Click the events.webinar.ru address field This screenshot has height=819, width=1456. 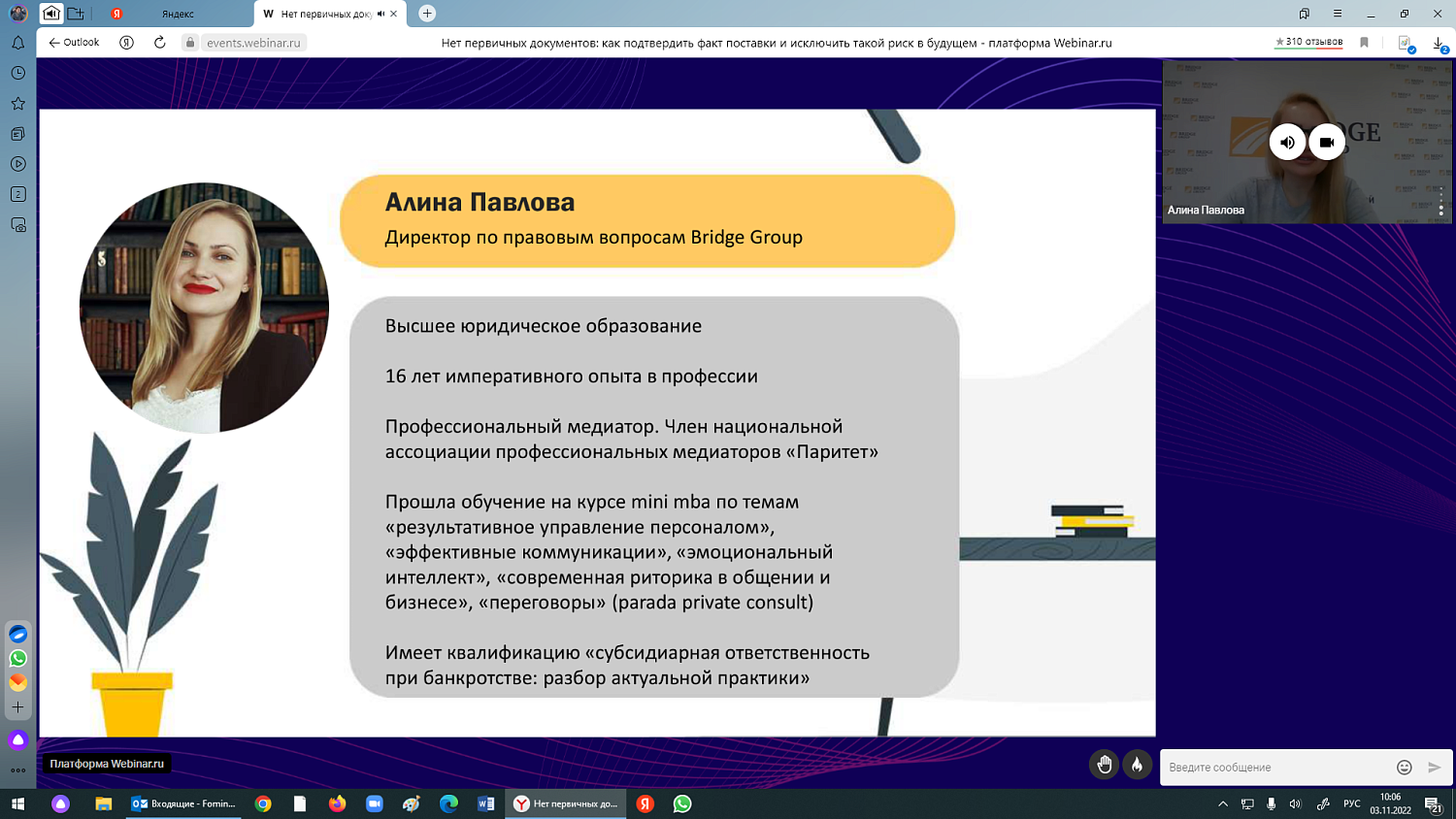(x=253, y=43)
